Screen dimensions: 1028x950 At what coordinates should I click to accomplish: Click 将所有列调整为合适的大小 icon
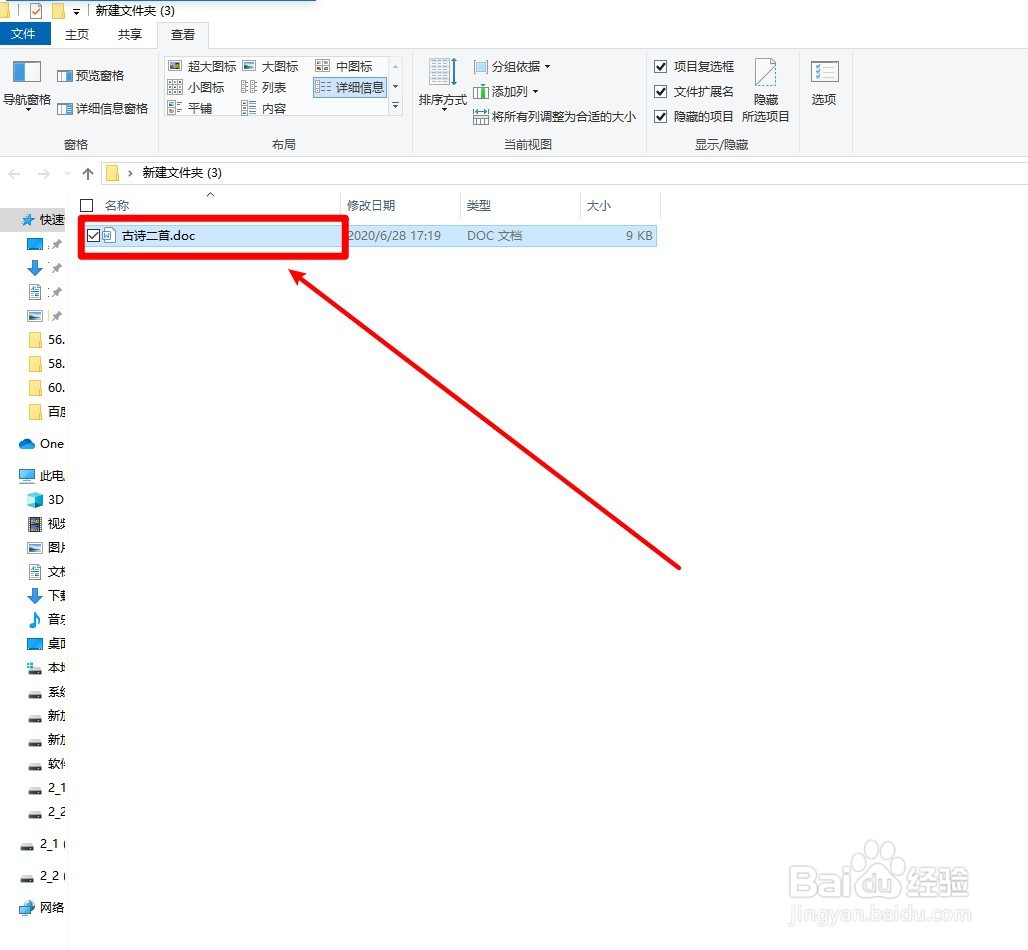pos(481,116)
